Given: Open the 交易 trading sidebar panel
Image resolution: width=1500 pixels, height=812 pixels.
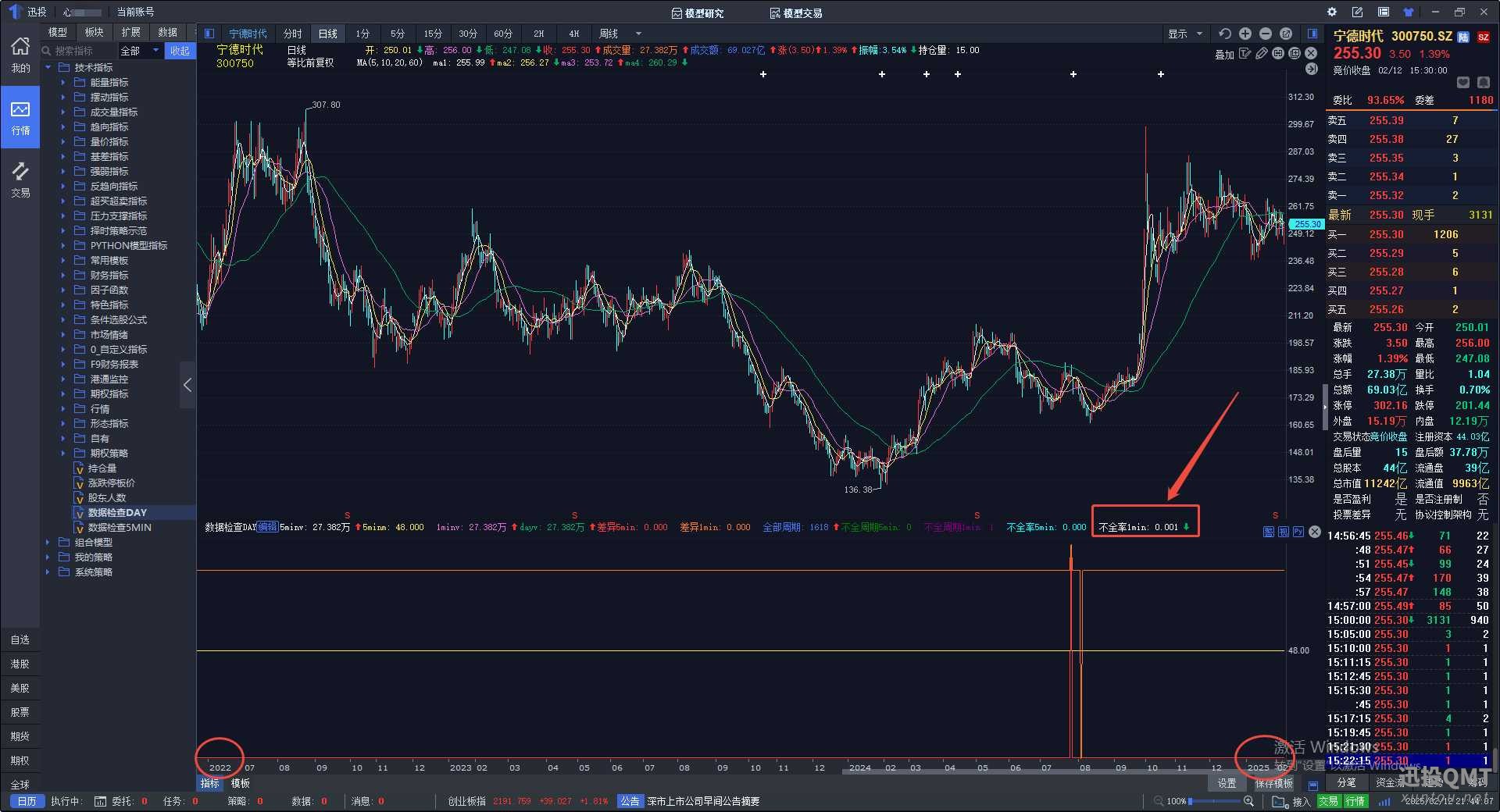Looking at the screenshot, I should 20,180.
